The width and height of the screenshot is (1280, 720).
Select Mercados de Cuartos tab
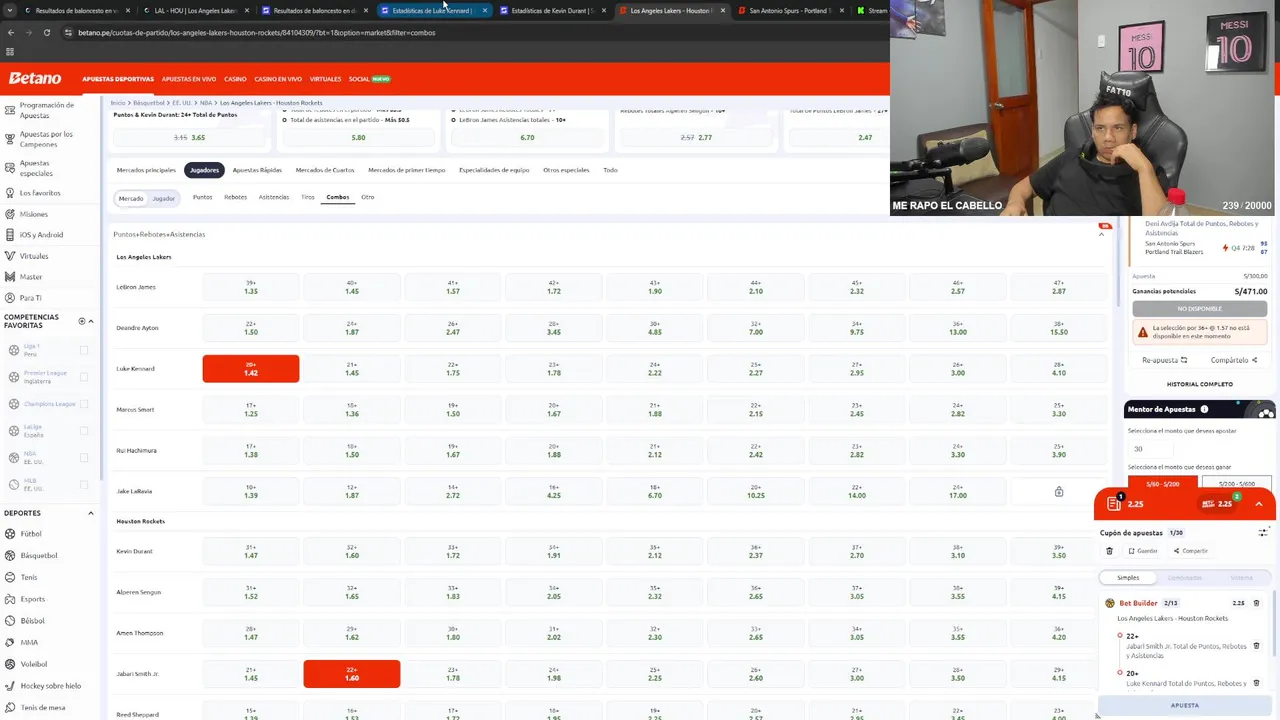[x=325, y=170]
